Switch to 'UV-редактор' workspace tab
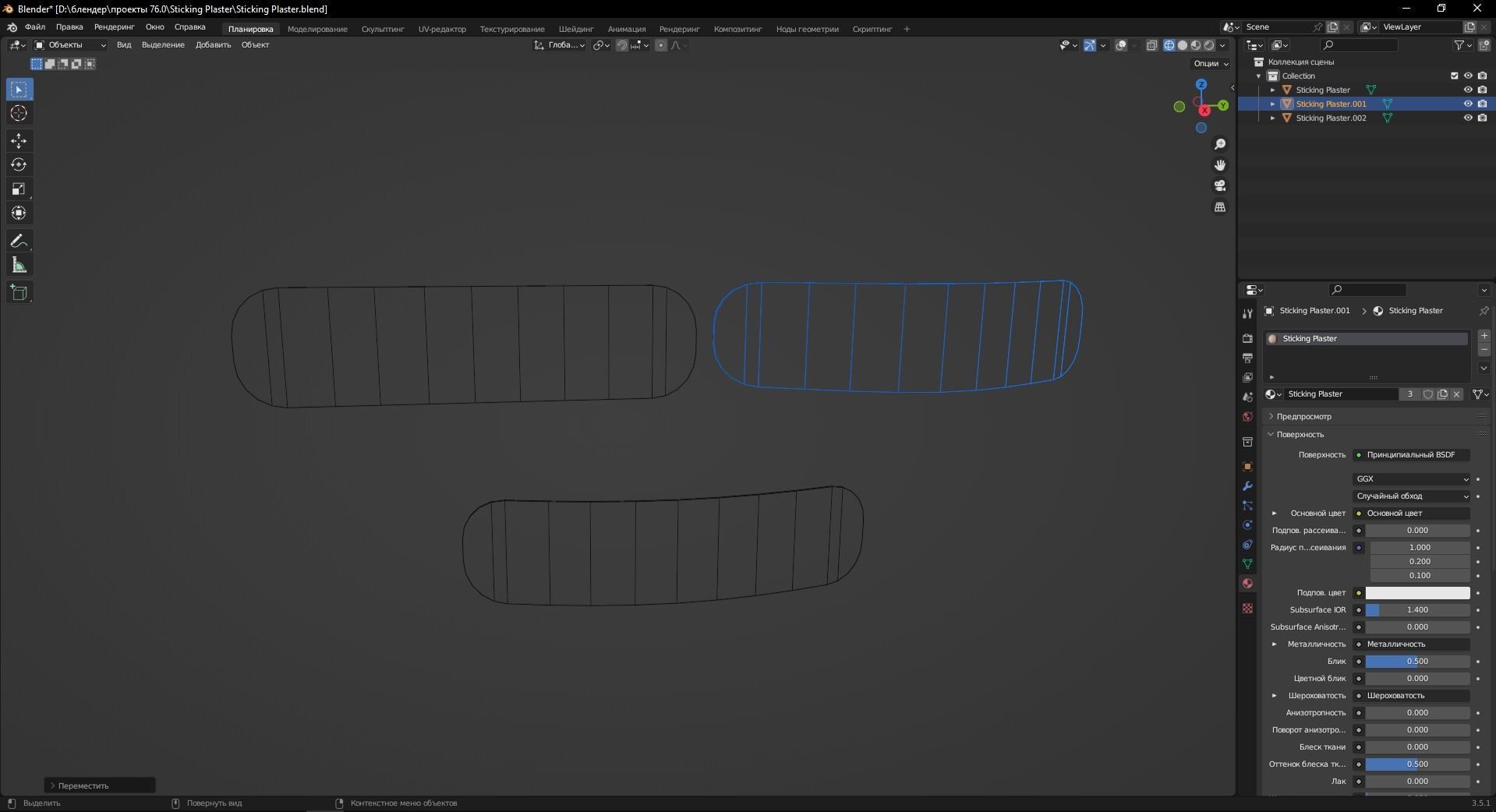 click(x=442, y=30)
